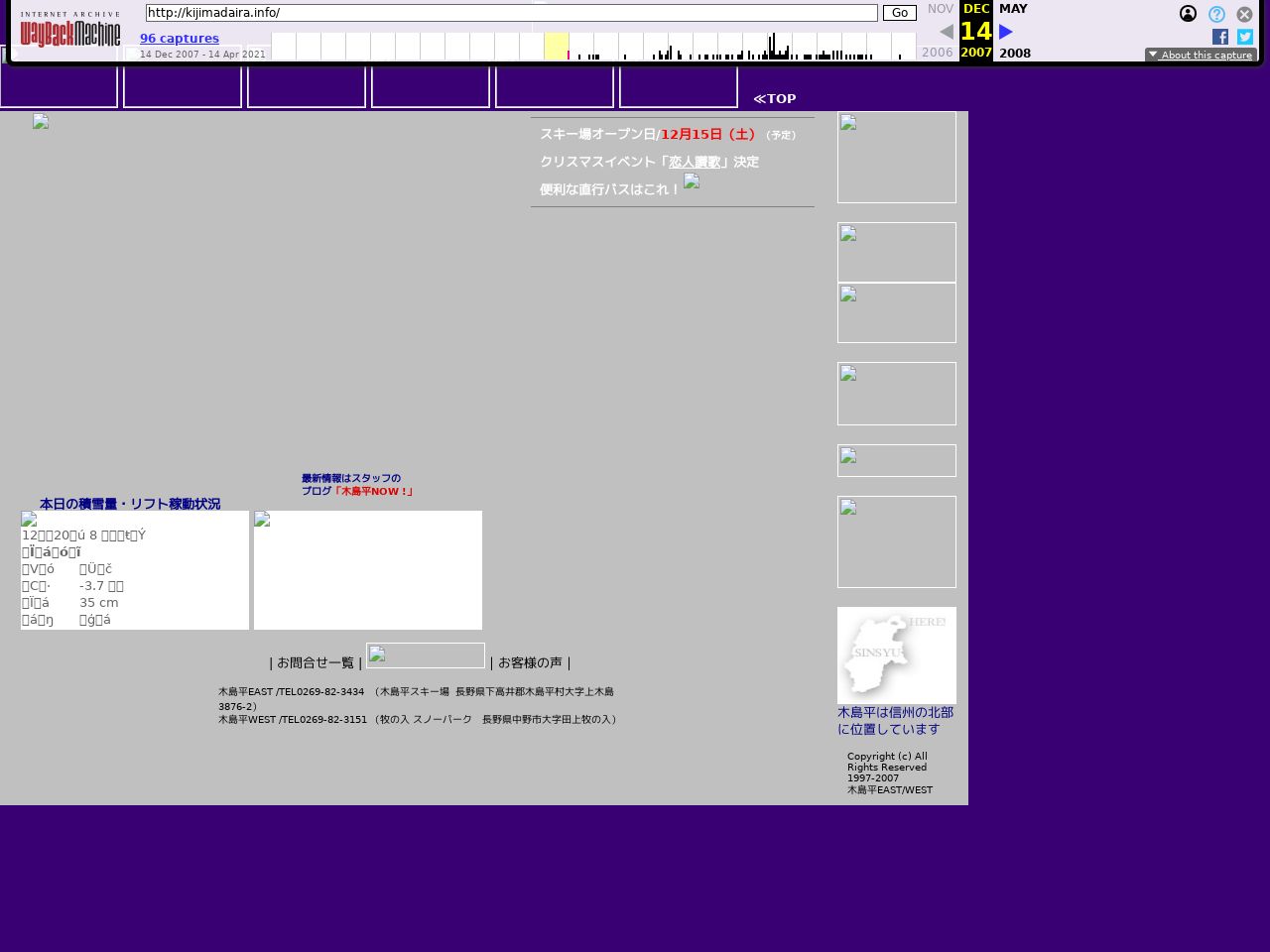1270x952 pixels.
Task: Click the URL input field
Action: [x=511, y=13]
